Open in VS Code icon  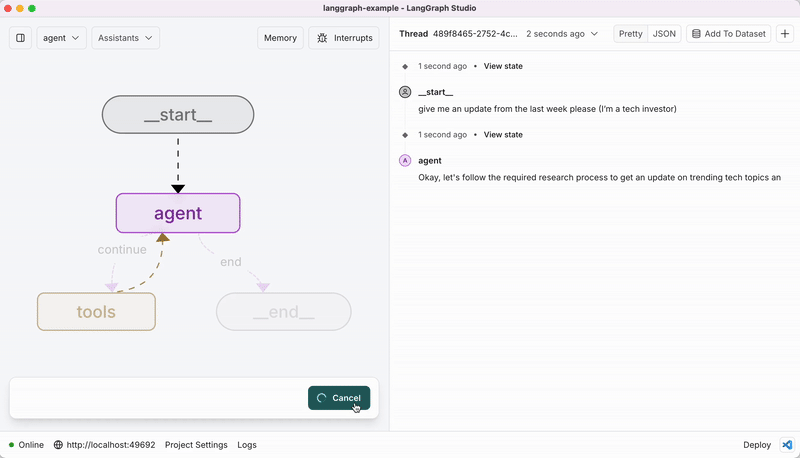click(x=787, y=445)
